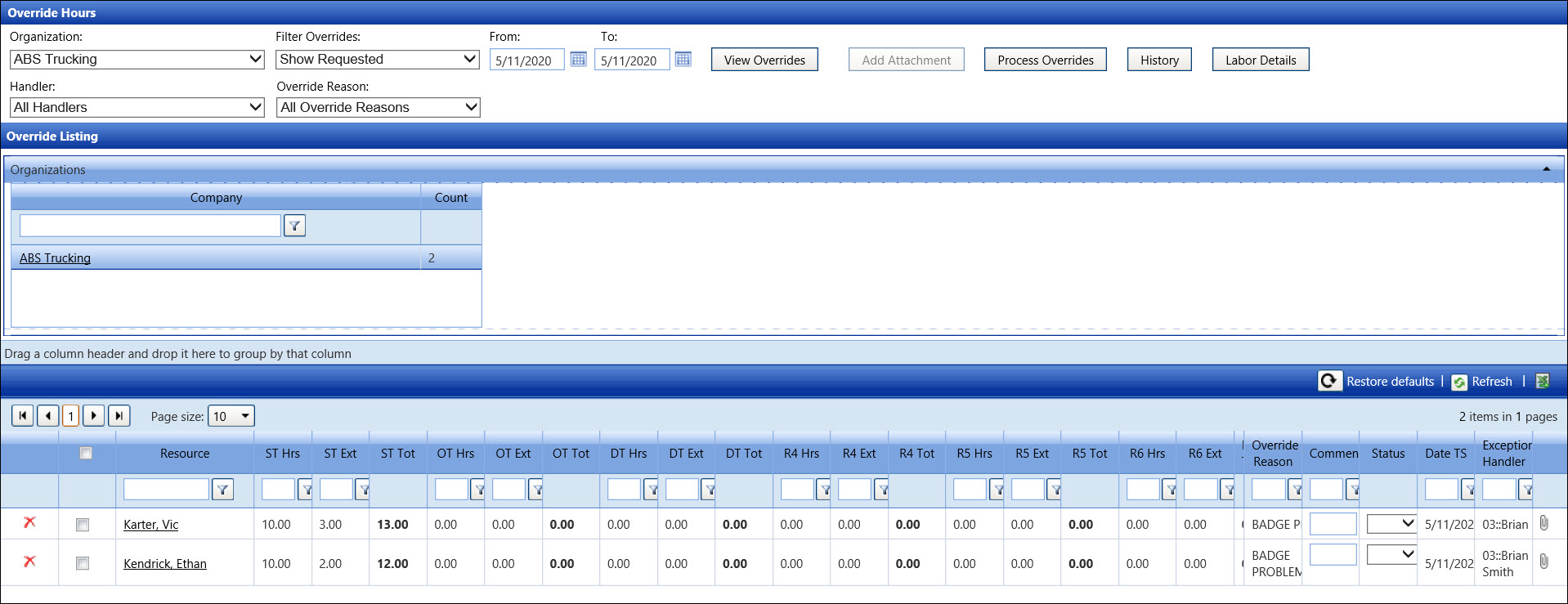Open the From date calendar picker
The width and height of the screenshot is (1568, 604).
(x=578, y=60)
